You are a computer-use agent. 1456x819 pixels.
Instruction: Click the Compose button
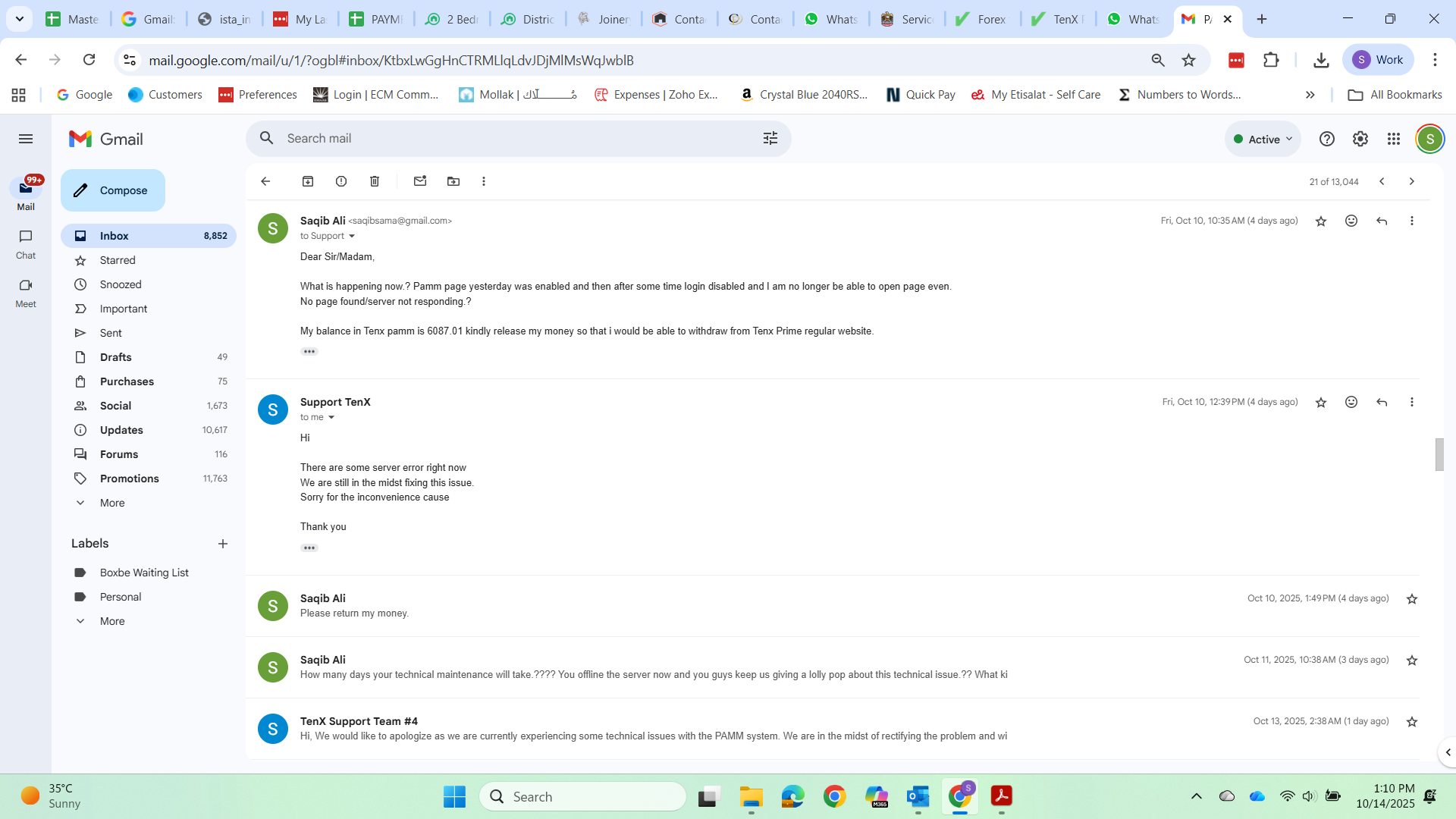(113, 190)
